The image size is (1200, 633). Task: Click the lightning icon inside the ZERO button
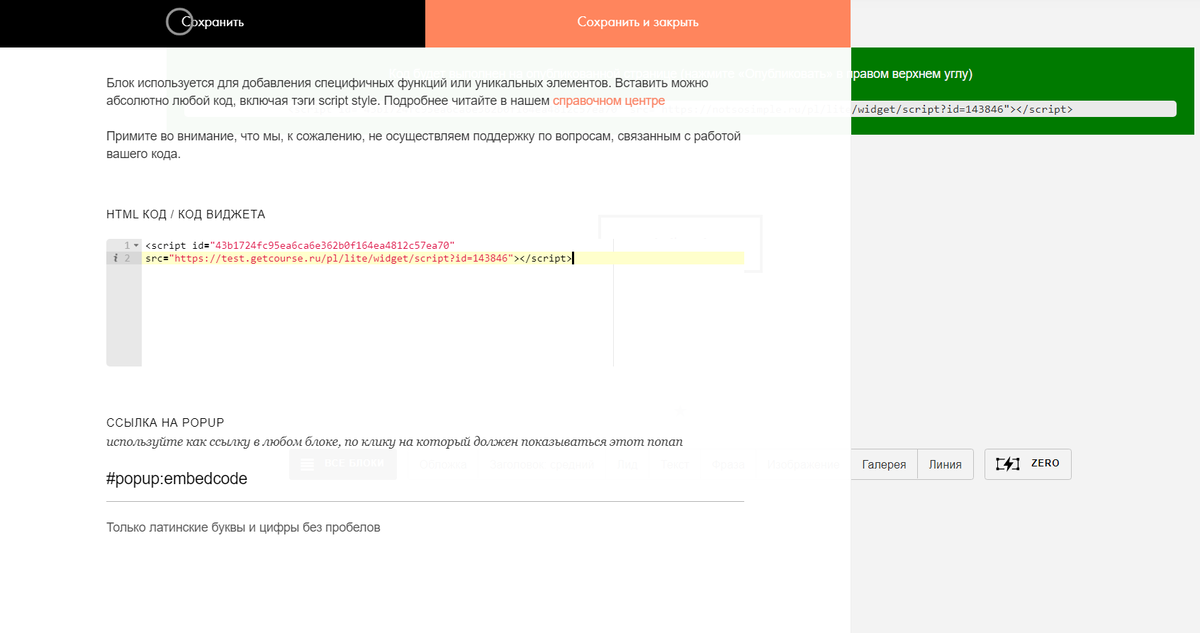pyautogui.click(x=1007, y=464)
